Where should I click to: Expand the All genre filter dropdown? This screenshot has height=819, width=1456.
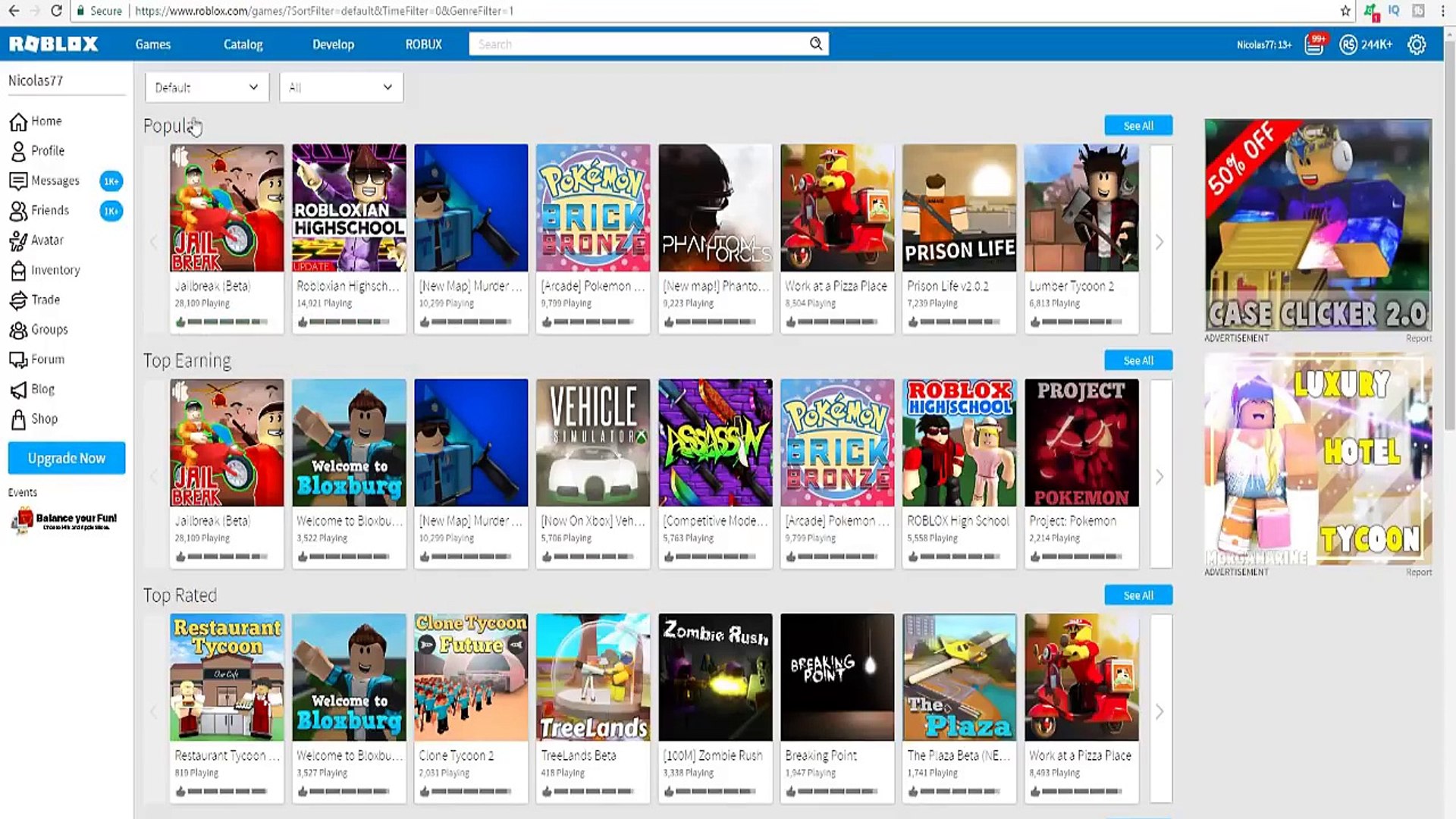click(x=340, y=87)
